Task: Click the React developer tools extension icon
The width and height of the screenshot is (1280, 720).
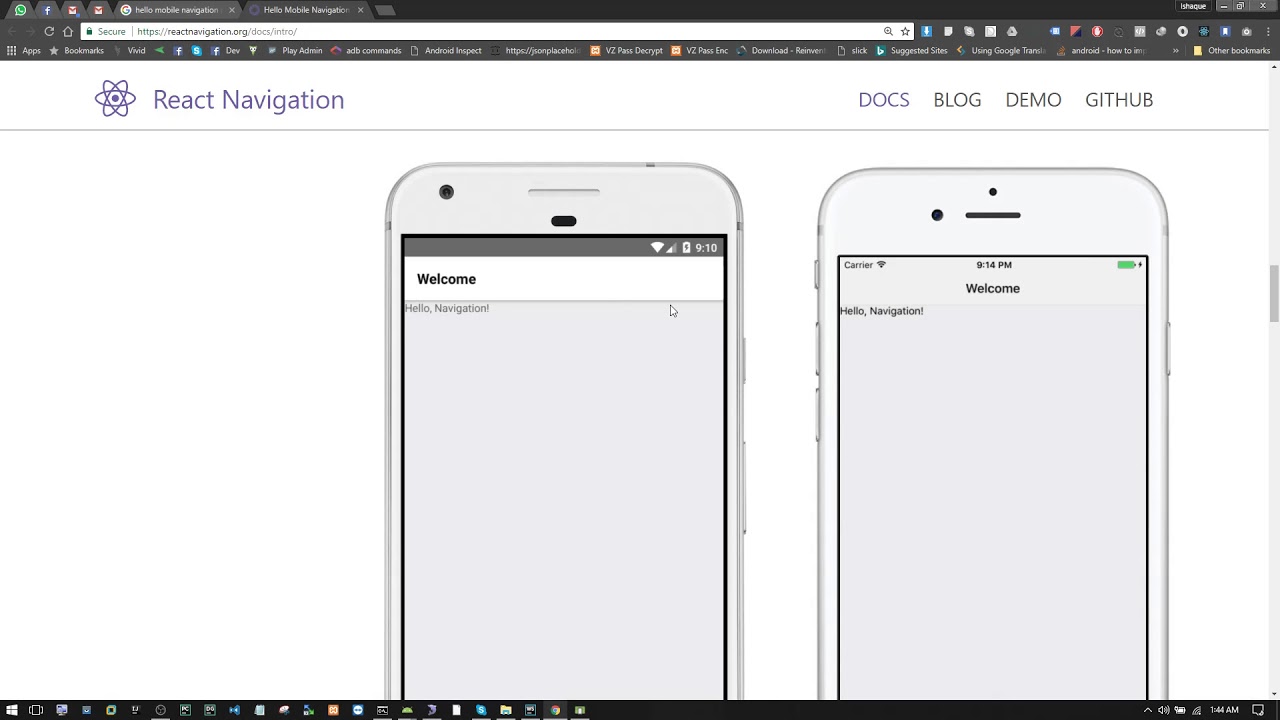Action: point(1204,31)
